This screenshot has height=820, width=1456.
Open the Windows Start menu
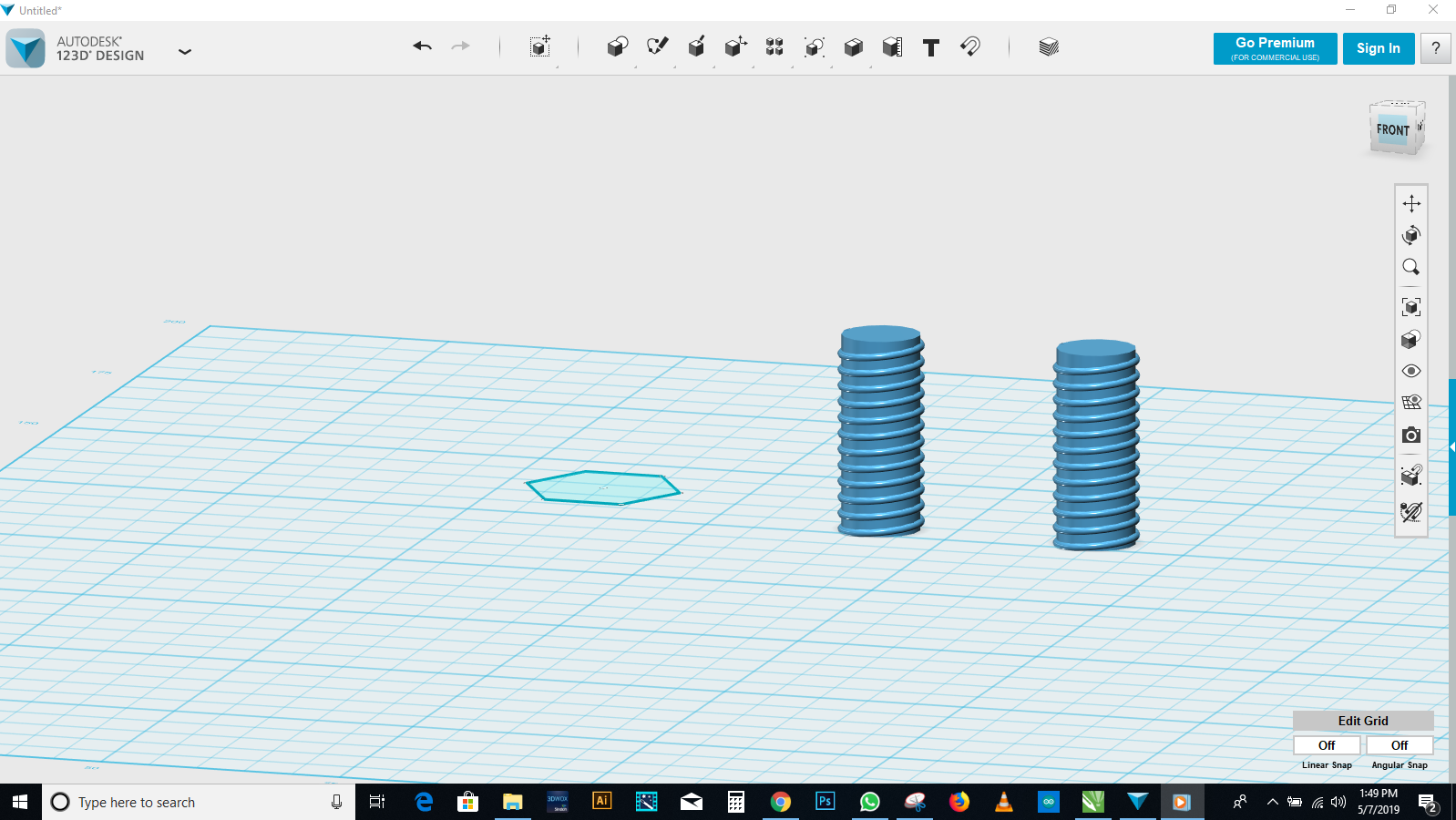(20, 802)
